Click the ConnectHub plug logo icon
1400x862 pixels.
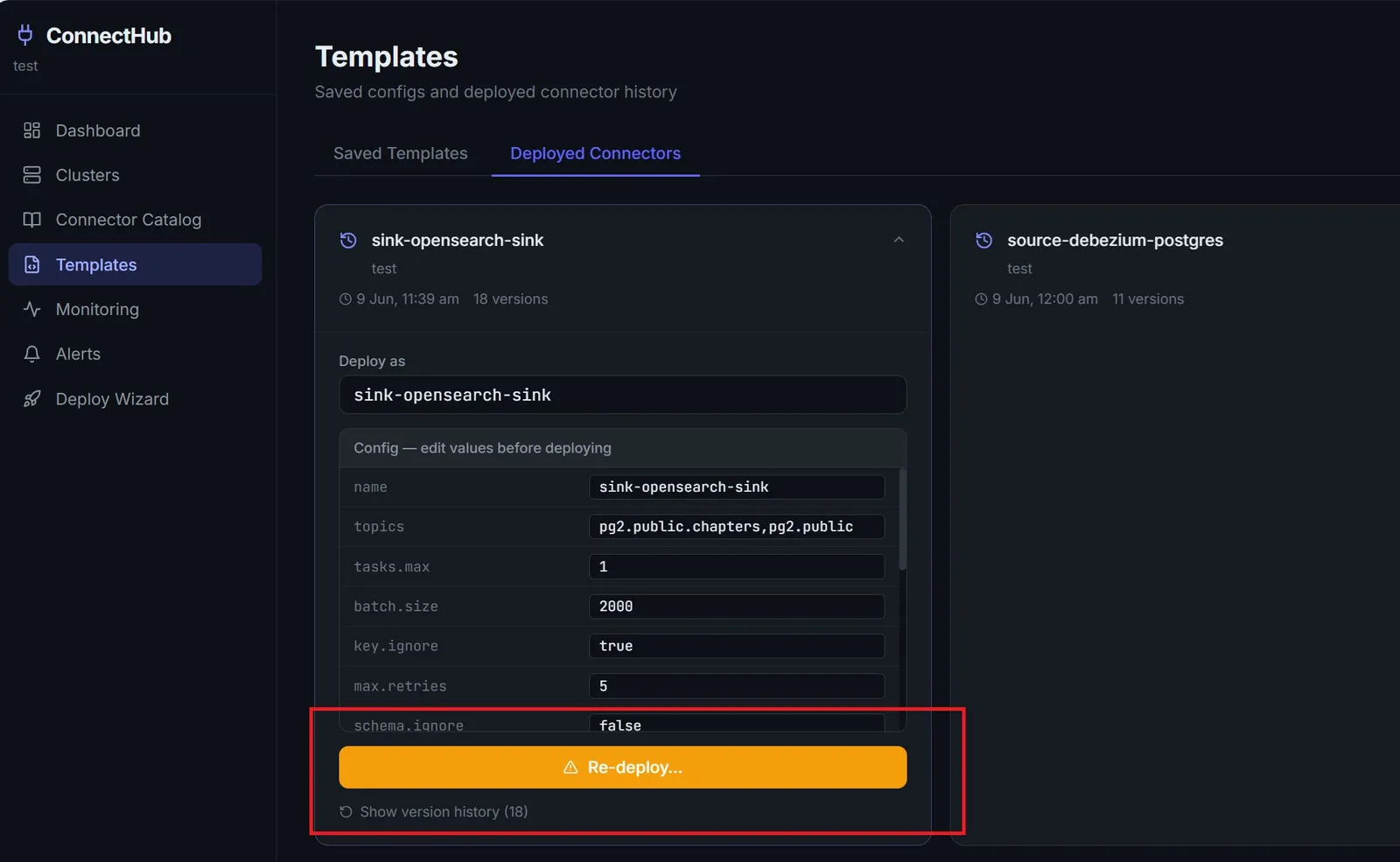(x=25, y=35)
